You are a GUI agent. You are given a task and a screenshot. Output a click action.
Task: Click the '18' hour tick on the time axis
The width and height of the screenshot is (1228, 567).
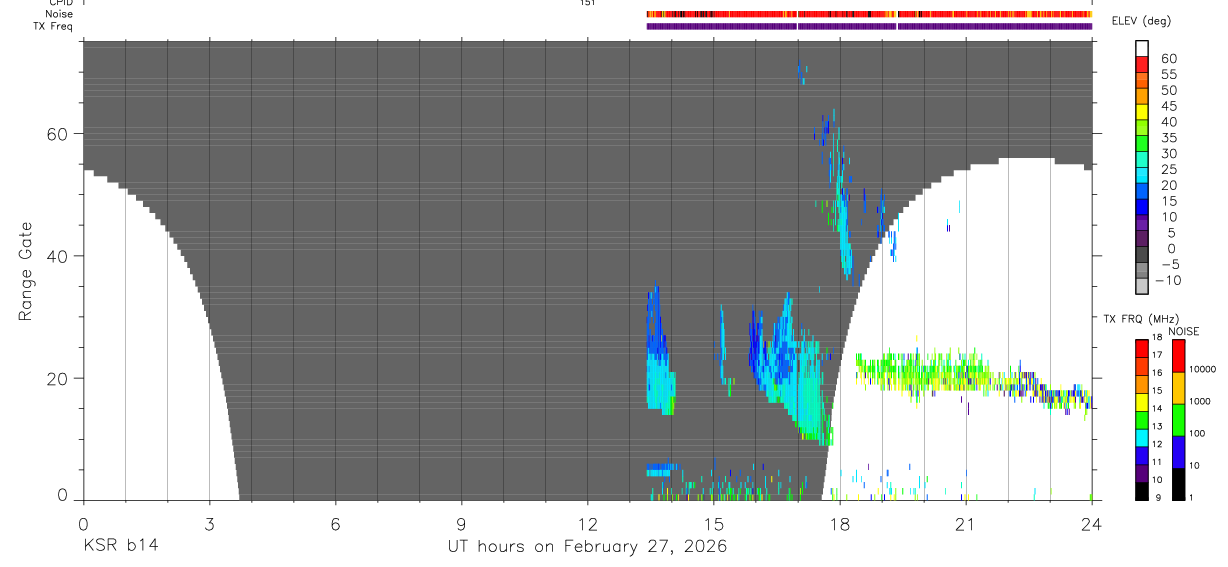(839, 523)
